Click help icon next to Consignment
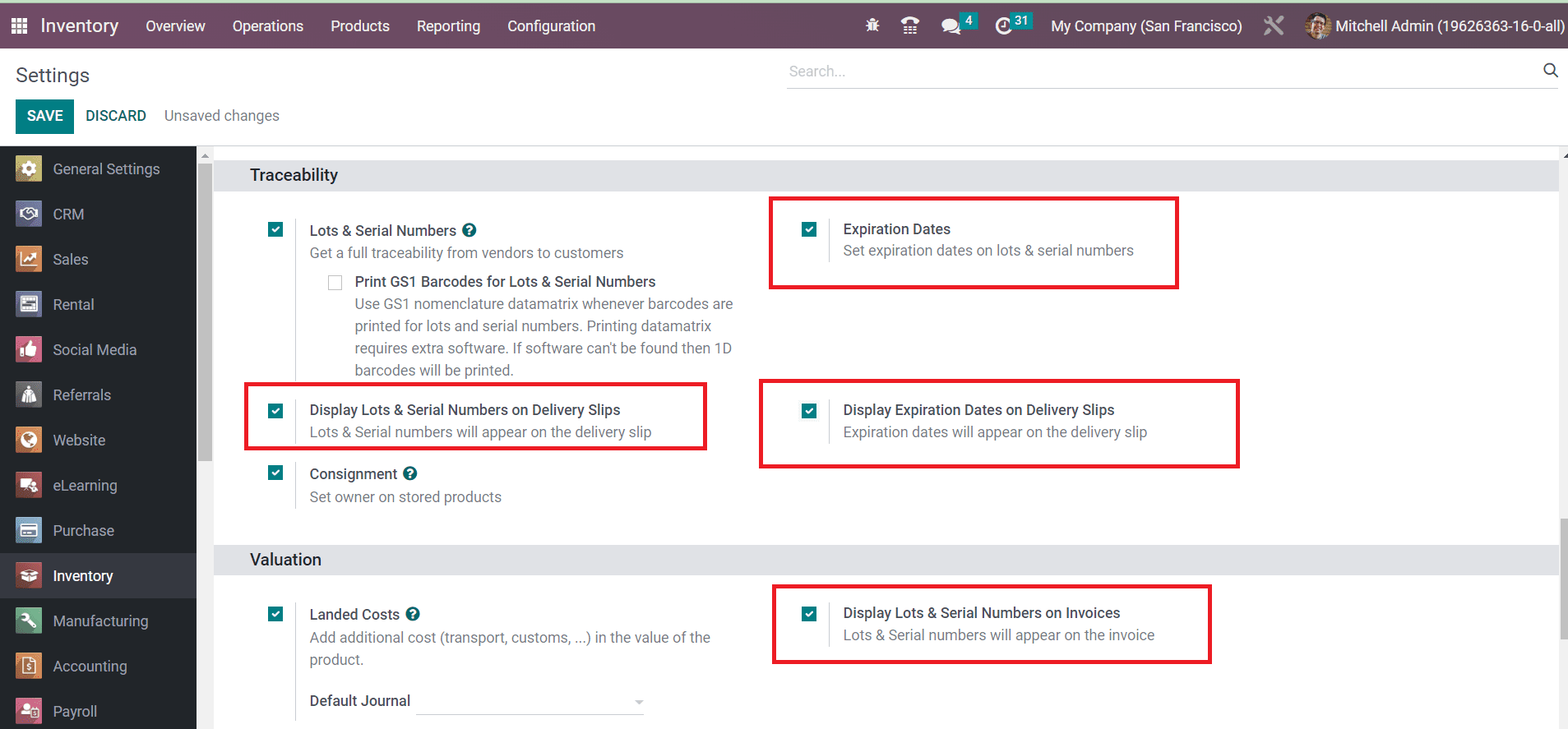The height and width of the screenshot is (729, 1568). pos(410,473)
